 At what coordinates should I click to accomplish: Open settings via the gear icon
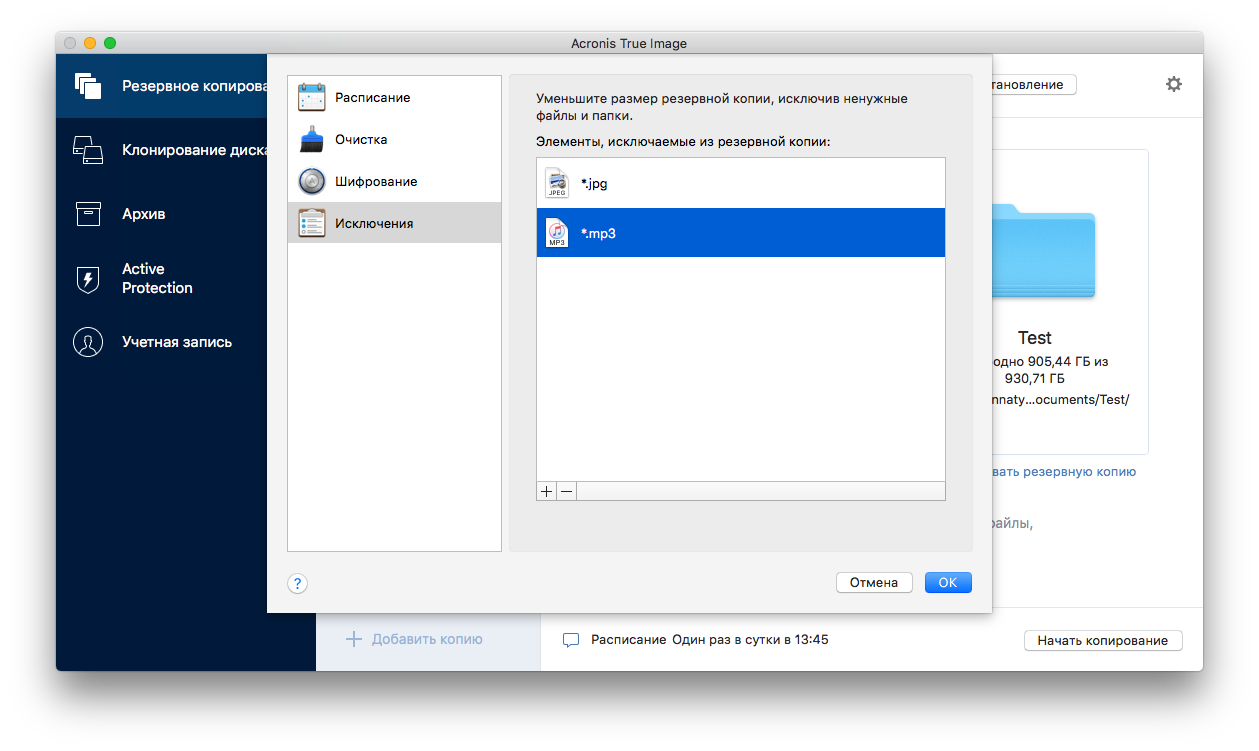[1174, 84]
